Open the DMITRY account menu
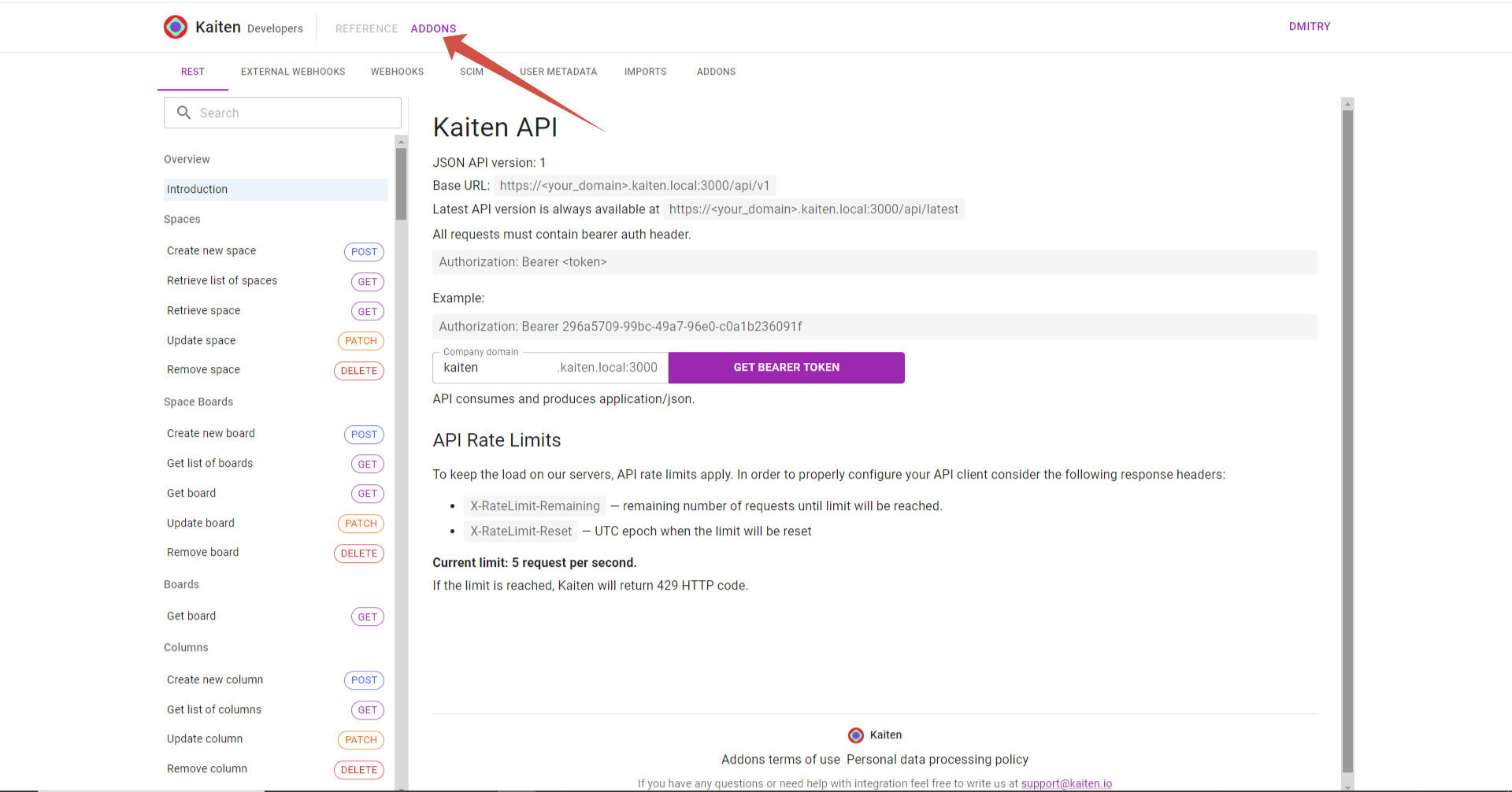 coord(1309,26)
